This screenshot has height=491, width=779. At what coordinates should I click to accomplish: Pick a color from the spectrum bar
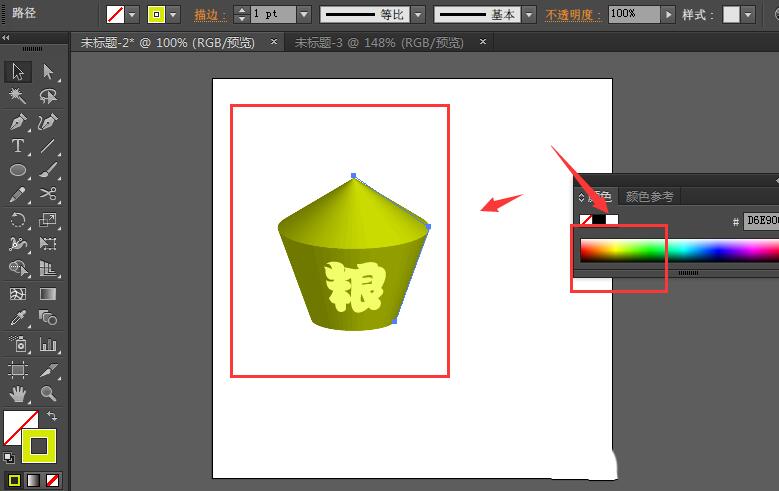click(x=680, y=250)
